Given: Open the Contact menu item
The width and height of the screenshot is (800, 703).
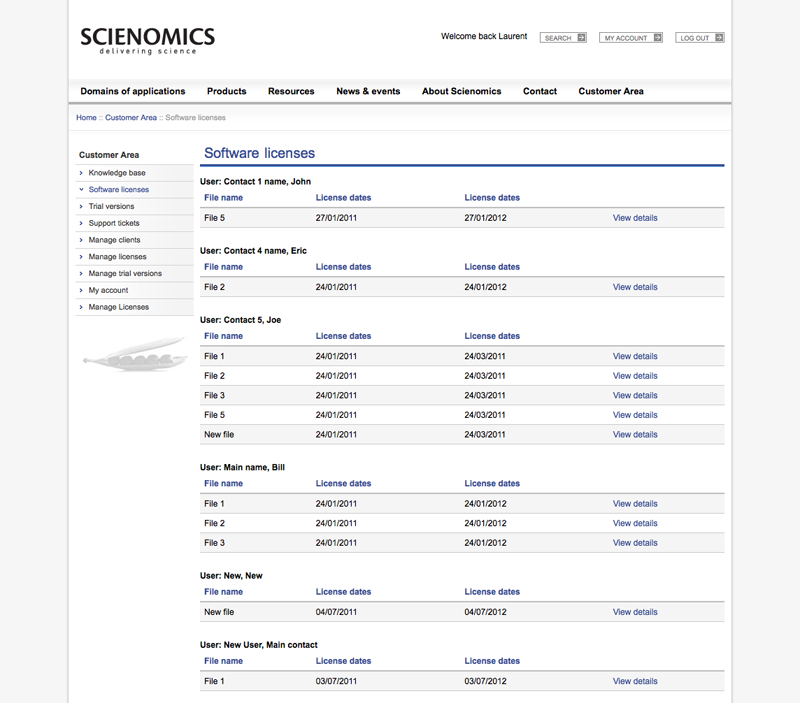Looking at the screenshot, I should (x=540, y=91).
